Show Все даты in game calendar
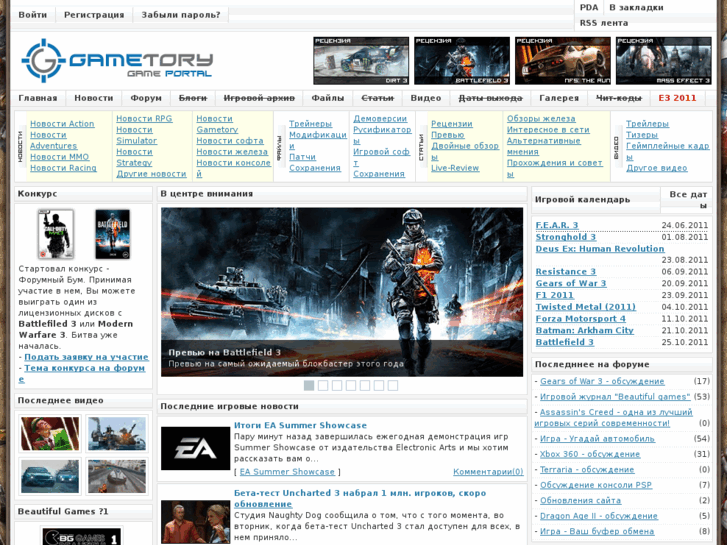The height and width of the screenshot is (545, 727). (x=688, y=198)
